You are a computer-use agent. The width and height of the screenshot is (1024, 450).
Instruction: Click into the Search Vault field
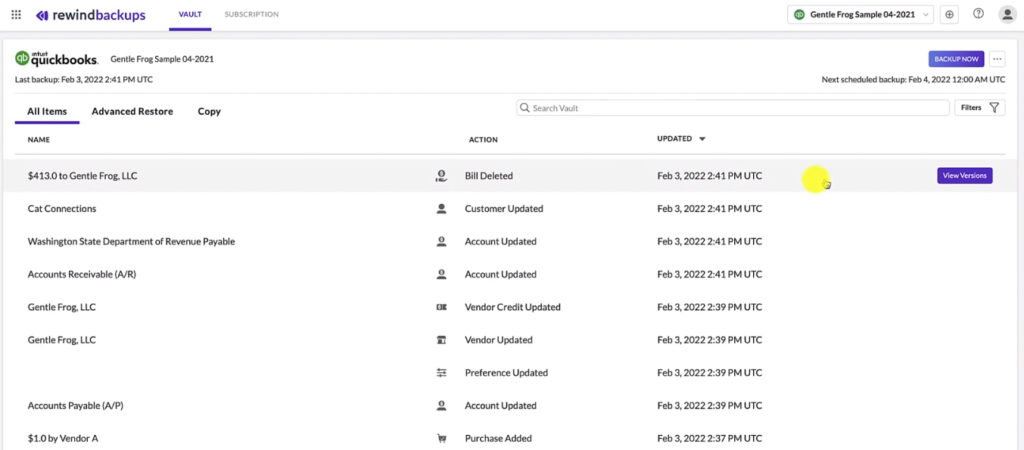pyautogui.click(x=733, y=108)
